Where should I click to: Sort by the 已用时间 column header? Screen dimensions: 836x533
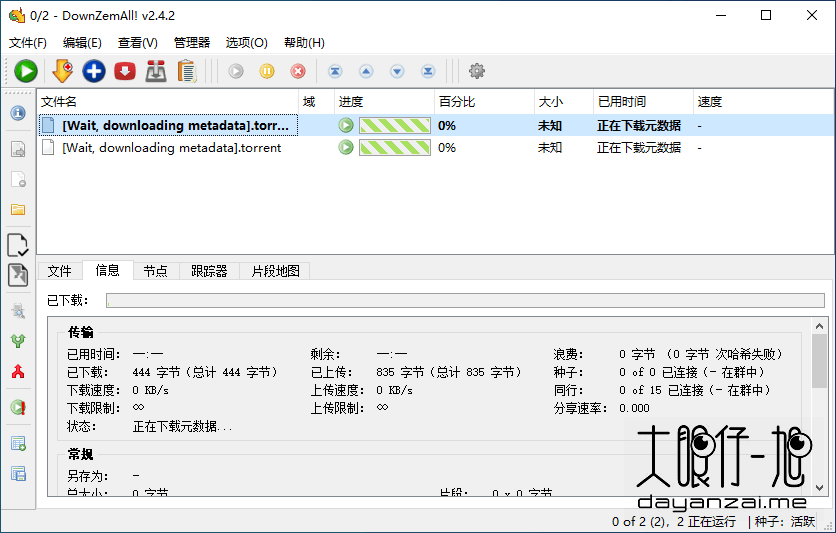pos(643,101)
